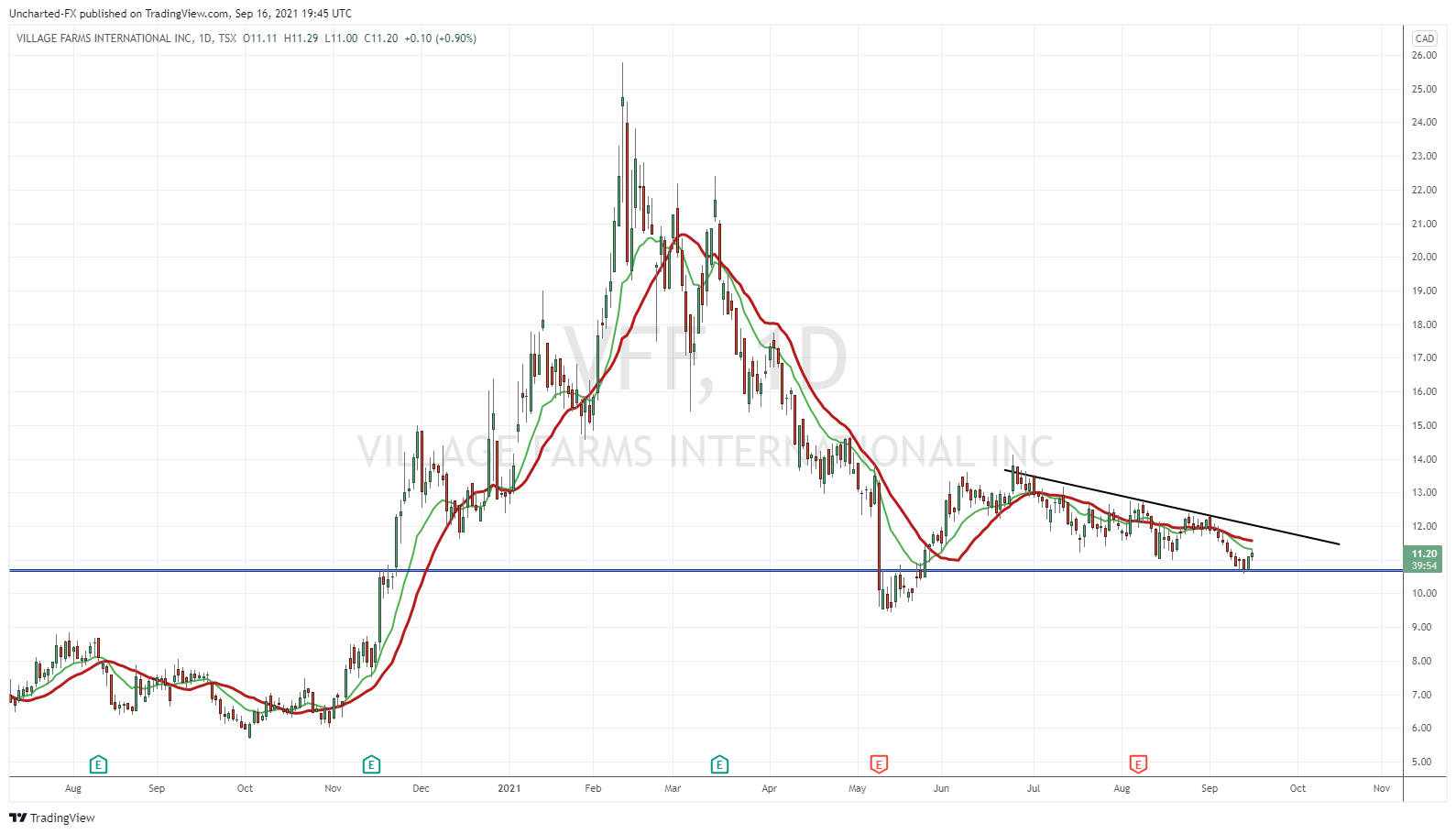Click the change value +0.10 (+0.90%)
The height and width of the screenshot is (834, 1456).
click(x=441, y=38)
